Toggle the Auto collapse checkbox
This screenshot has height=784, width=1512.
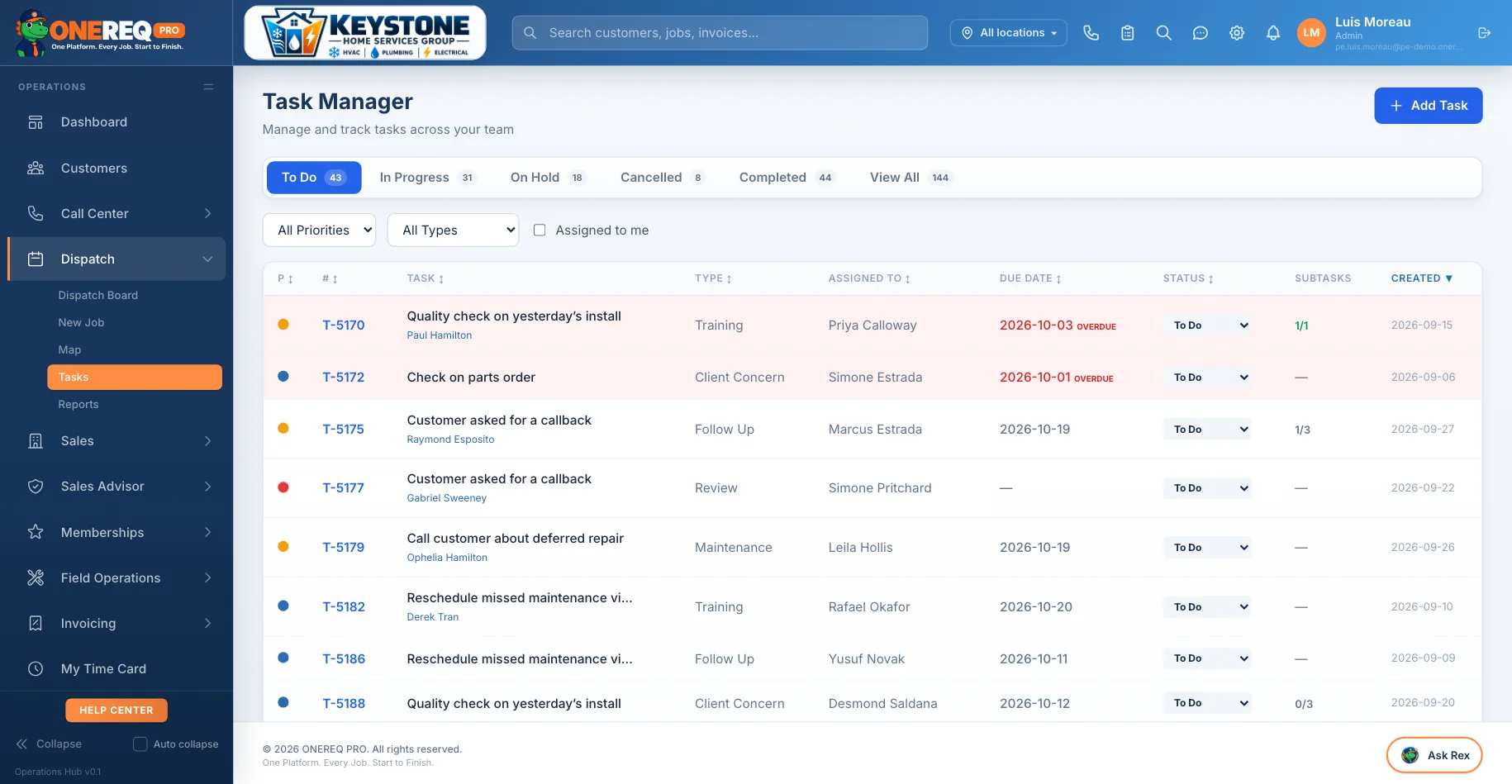pyautogui.click(x=140, y=744)
